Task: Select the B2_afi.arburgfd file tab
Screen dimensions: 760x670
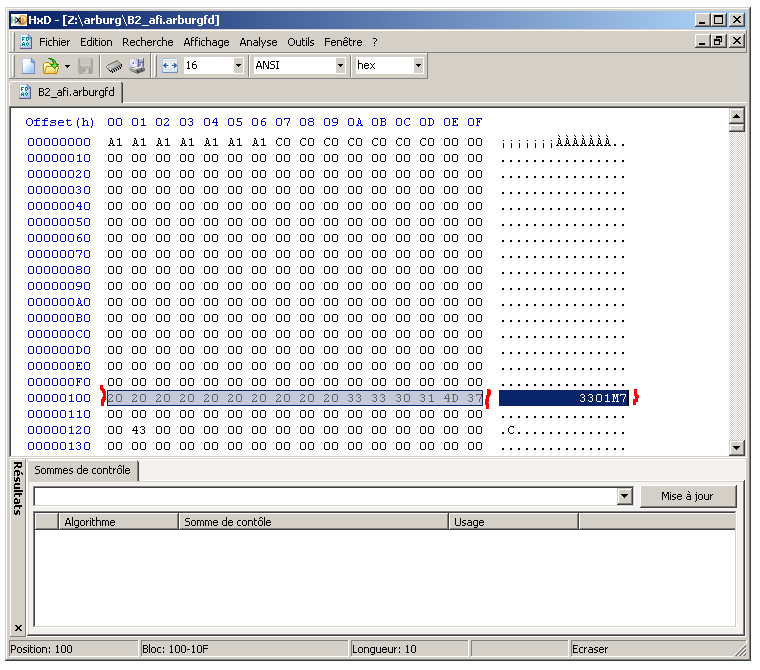Action: [66, 92]
